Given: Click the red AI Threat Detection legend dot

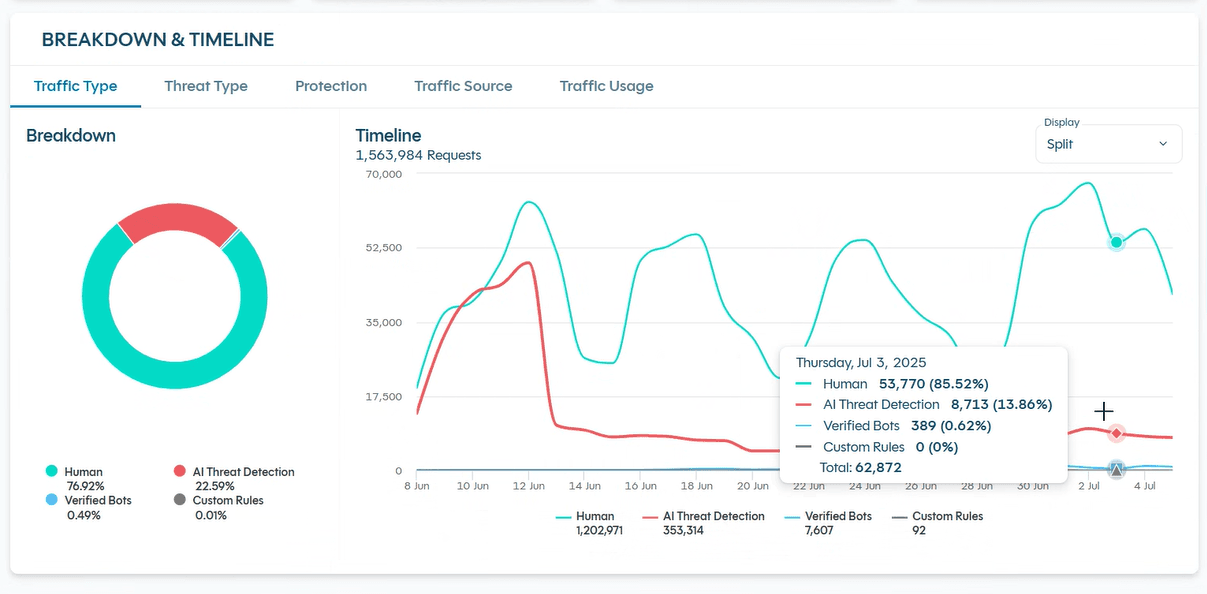Looking at the screenshot, I should tap(180, 471).
